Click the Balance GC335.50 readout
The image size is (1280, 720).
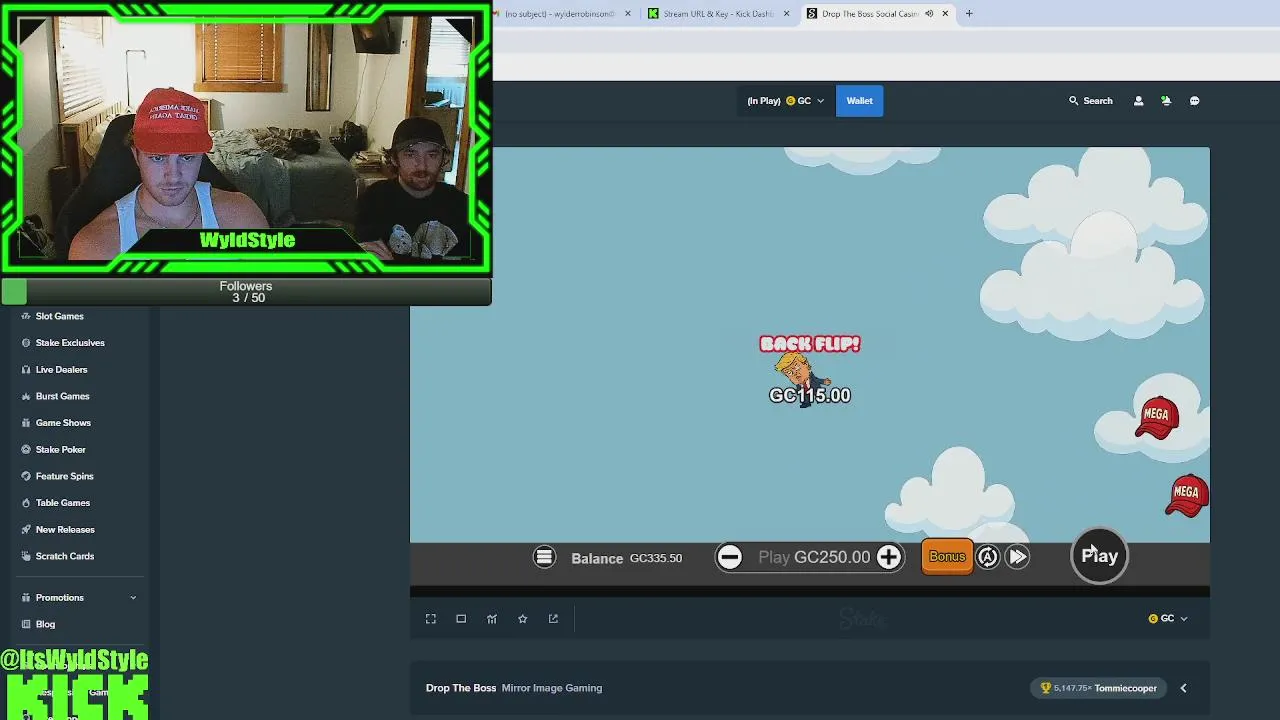click(627, 558)
